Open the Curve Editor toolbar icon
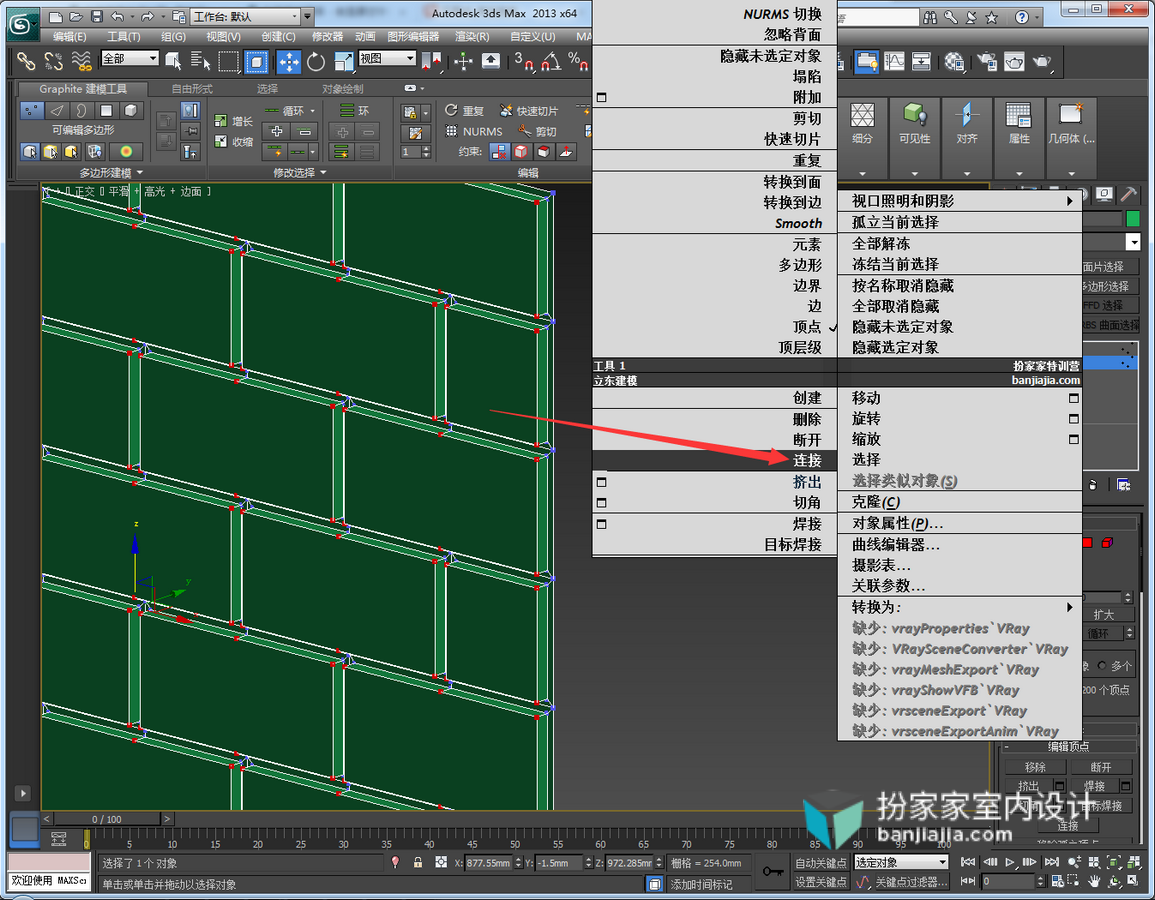Image resolution: width=1155 pixels, height=900 pixels. coord(894,62)
